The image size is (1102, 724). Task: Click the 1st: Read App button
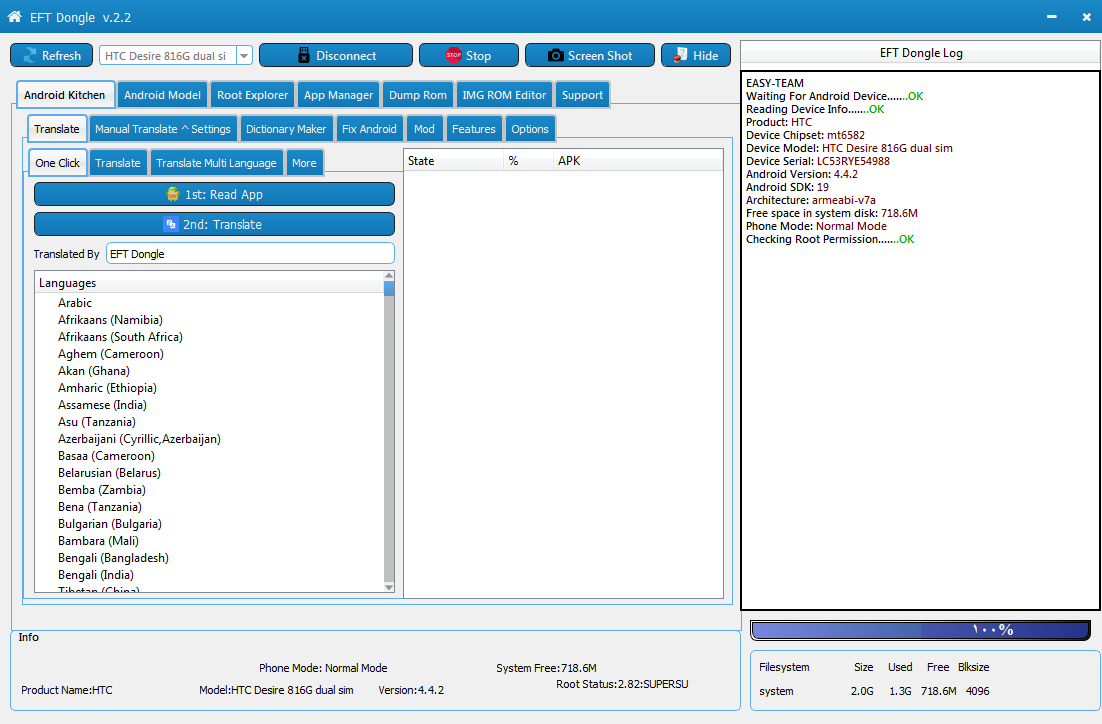coord(214,194)
